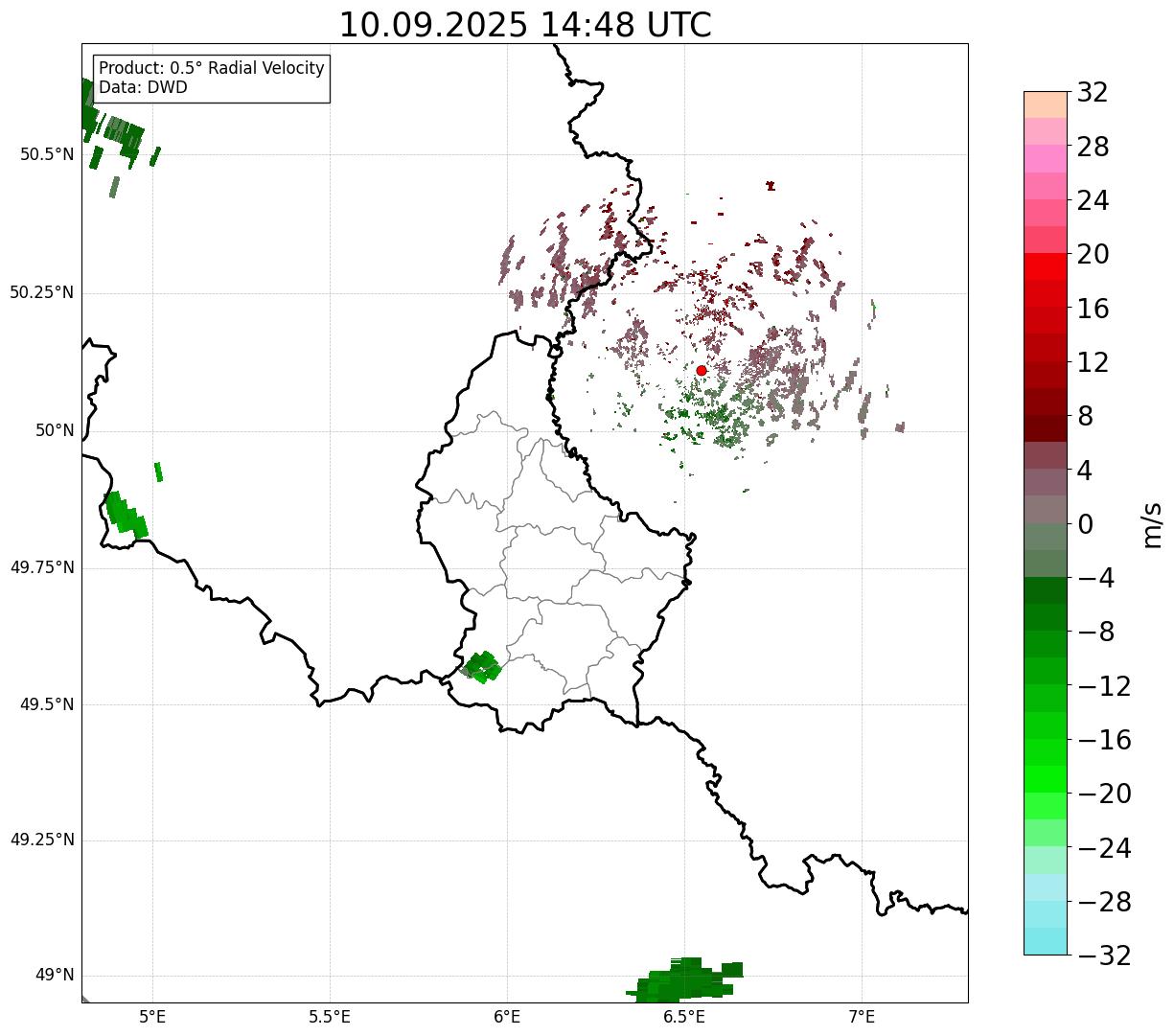Select the 16 tick label on colorbar
The height and width of the screenshot is (1036, 1174).
coord(1093,309)
